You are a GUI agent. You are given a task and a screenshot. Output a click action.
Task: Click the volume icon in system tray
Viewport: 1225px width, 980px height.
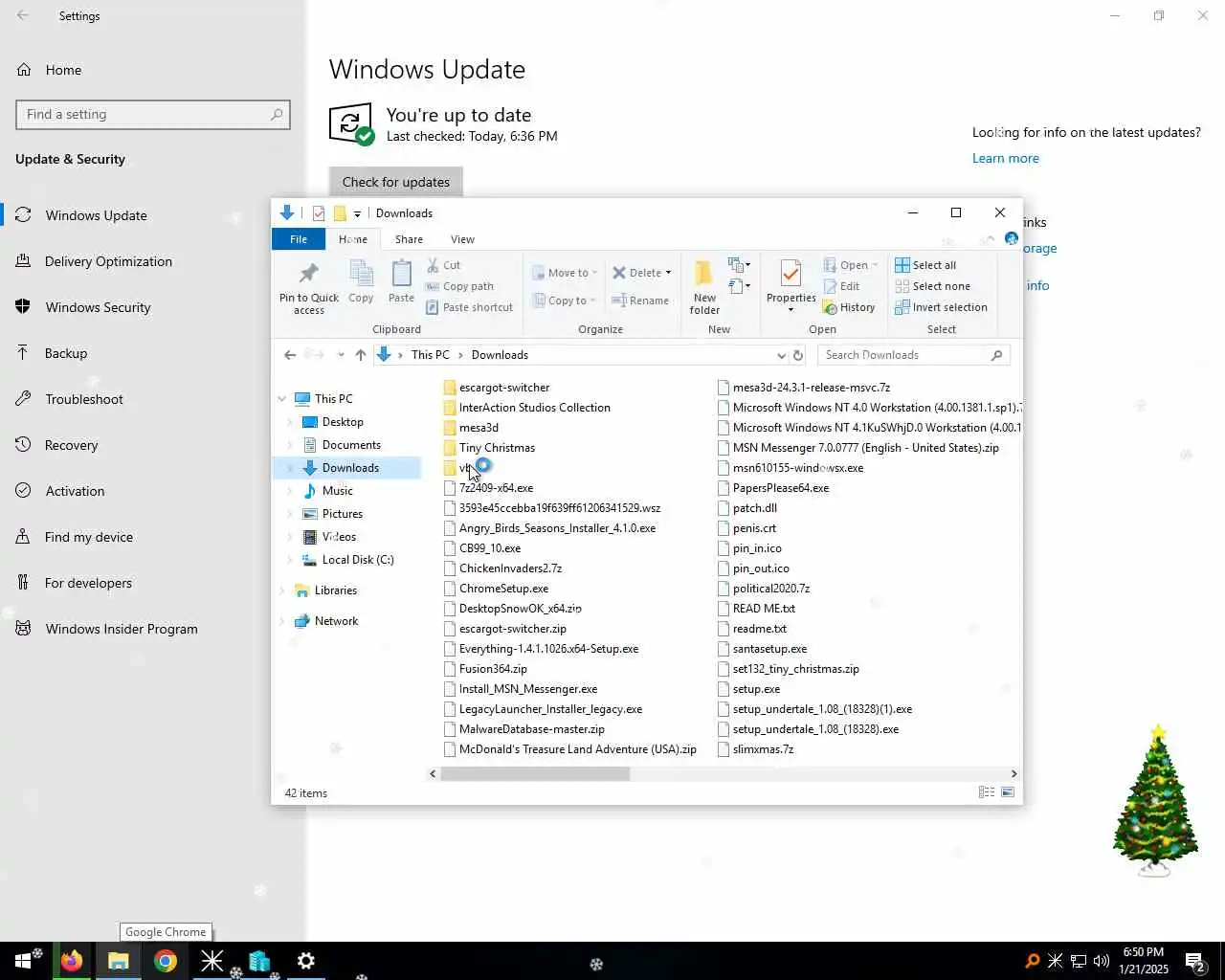[1102, 961]
